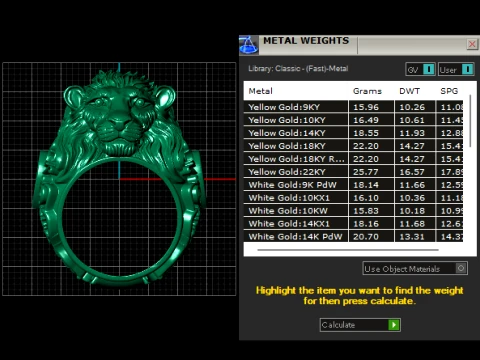Click the Library: Classic - (Fast)-Metal label
The image size is (480, 360).
click(x=298, y=69)
